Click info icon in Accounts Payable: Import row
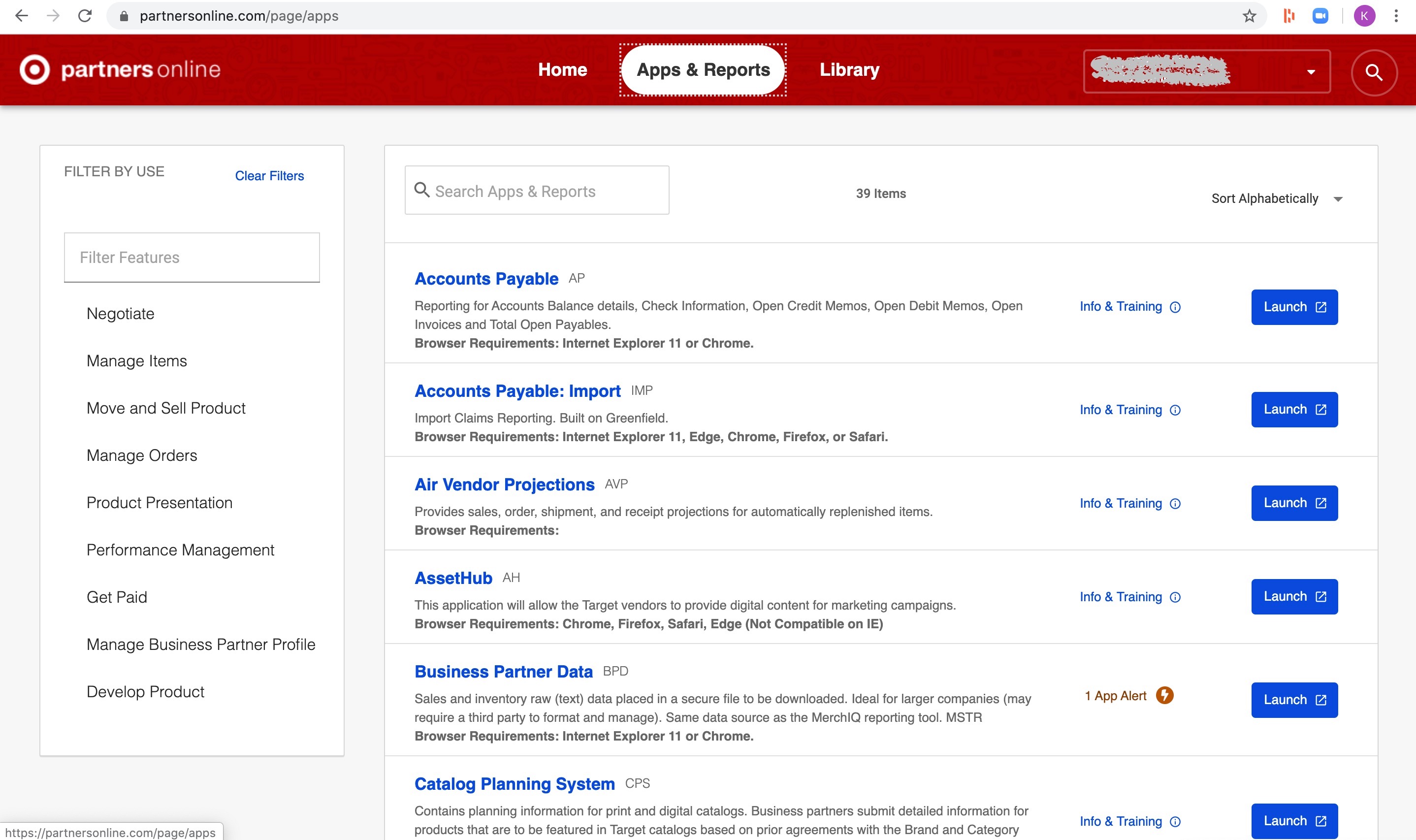The width and height of the screenshot is (1416, 840). [1175, 410]
